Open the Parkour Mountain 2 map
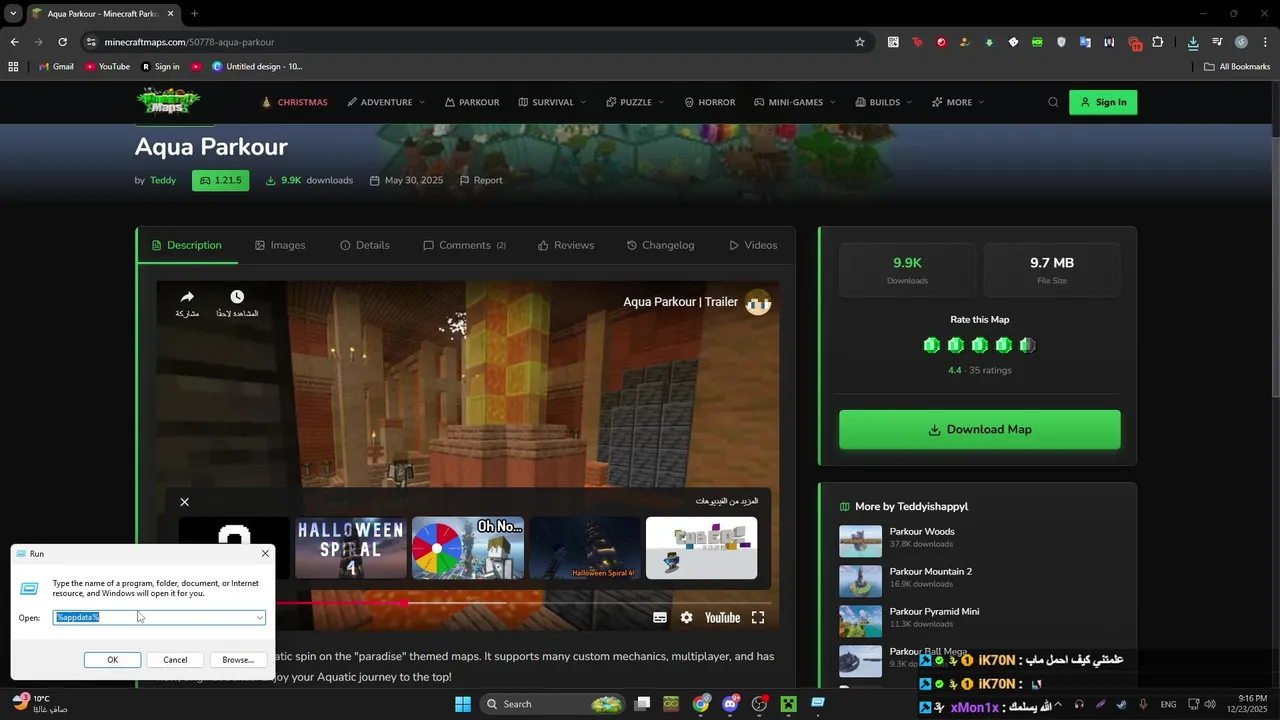 click(x=931, y=571)
